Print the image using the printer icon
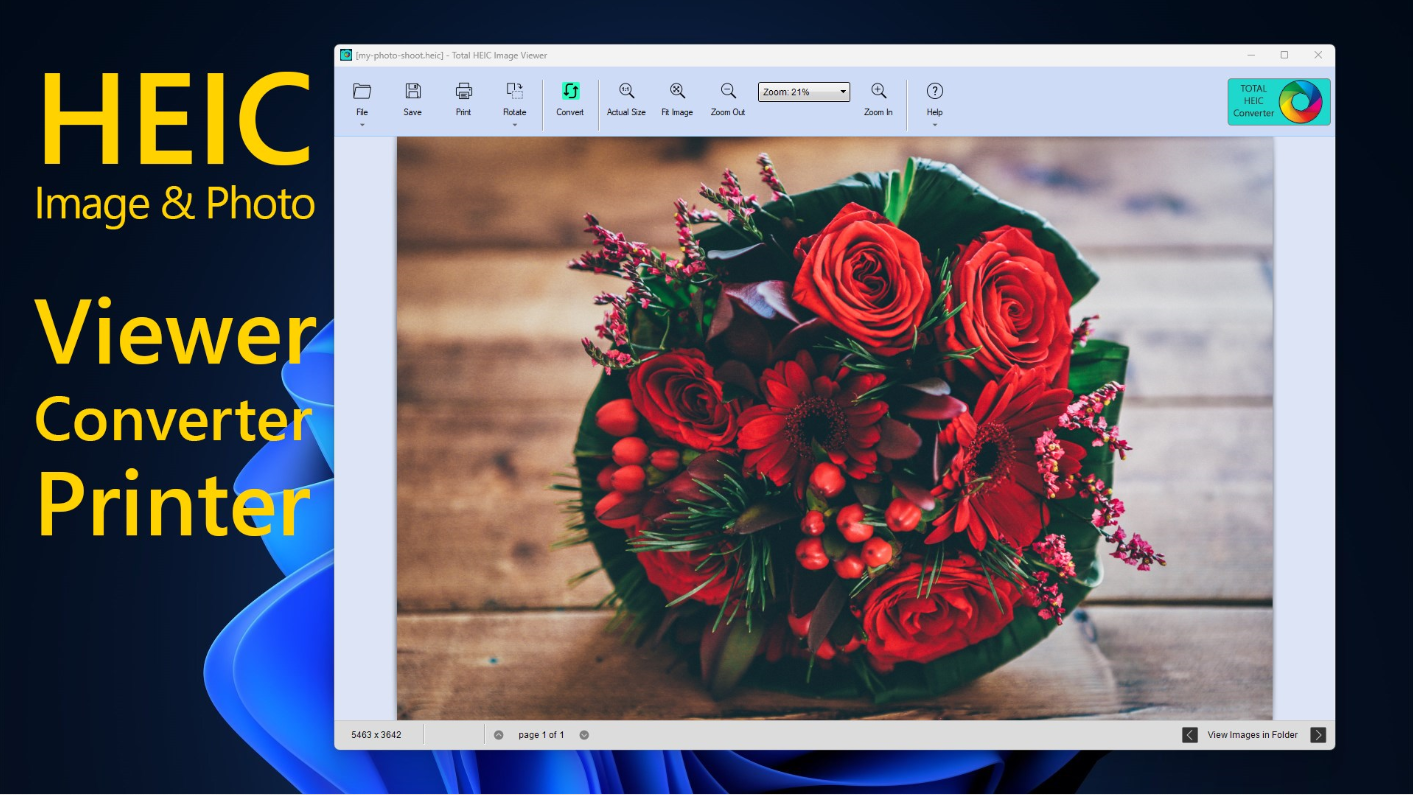This screenshot has width=1413, height=795. point(463,92)
